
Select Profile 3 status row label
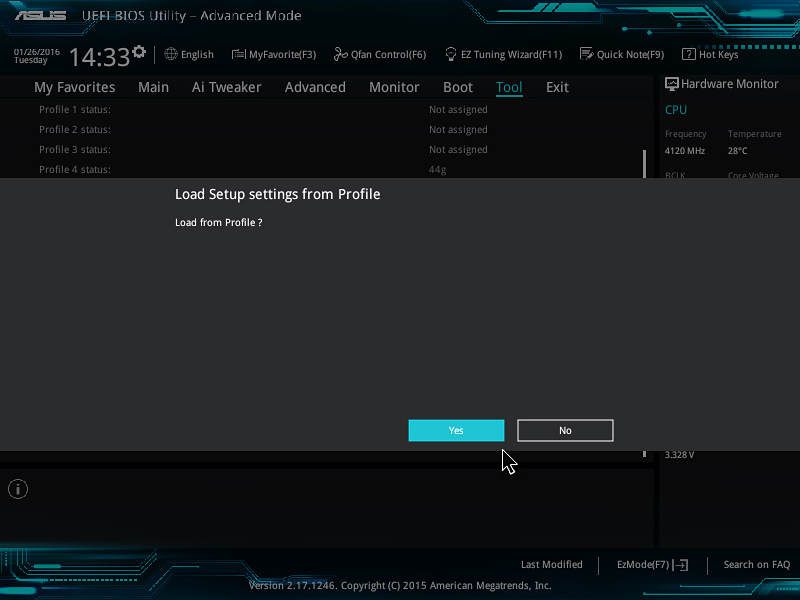click(74, 149)
